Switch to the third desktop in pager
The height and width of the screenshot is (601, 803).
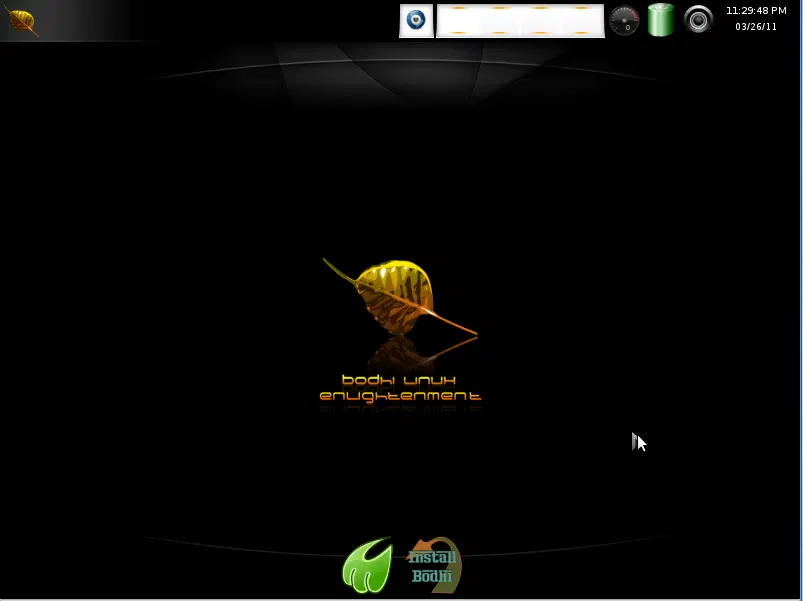540,21
